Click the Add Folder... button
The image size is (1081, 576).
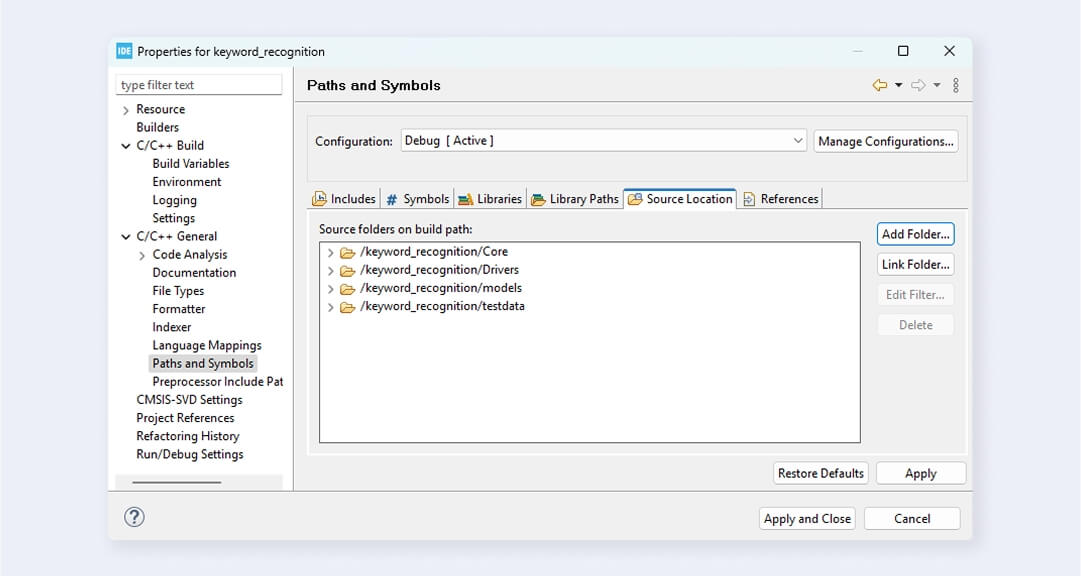point(915,234)
